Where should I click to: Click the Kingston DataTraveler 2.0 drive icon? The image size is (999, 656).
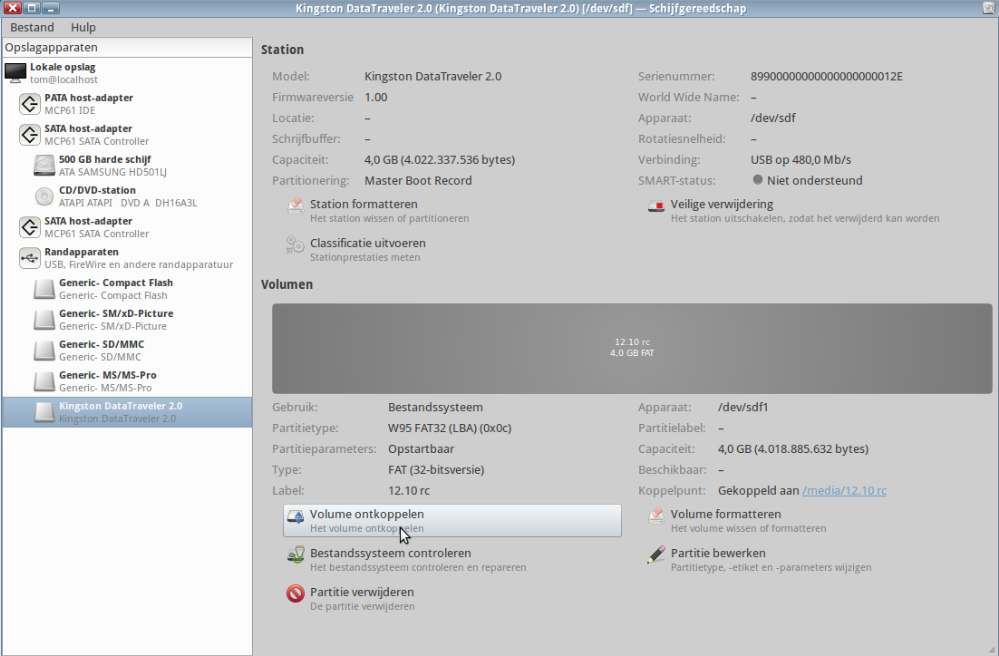click(44, 412)
